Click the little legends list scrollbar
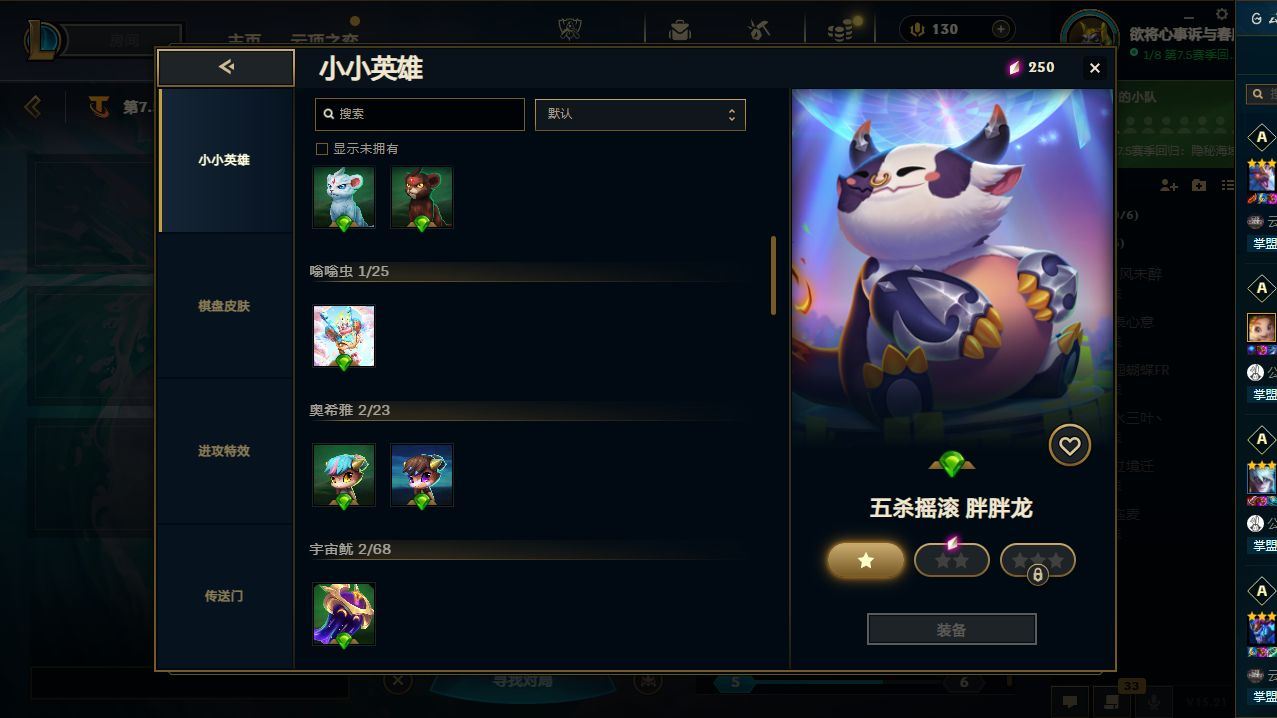The height and width of the screenshot is (718, 1277). (773, 275)
